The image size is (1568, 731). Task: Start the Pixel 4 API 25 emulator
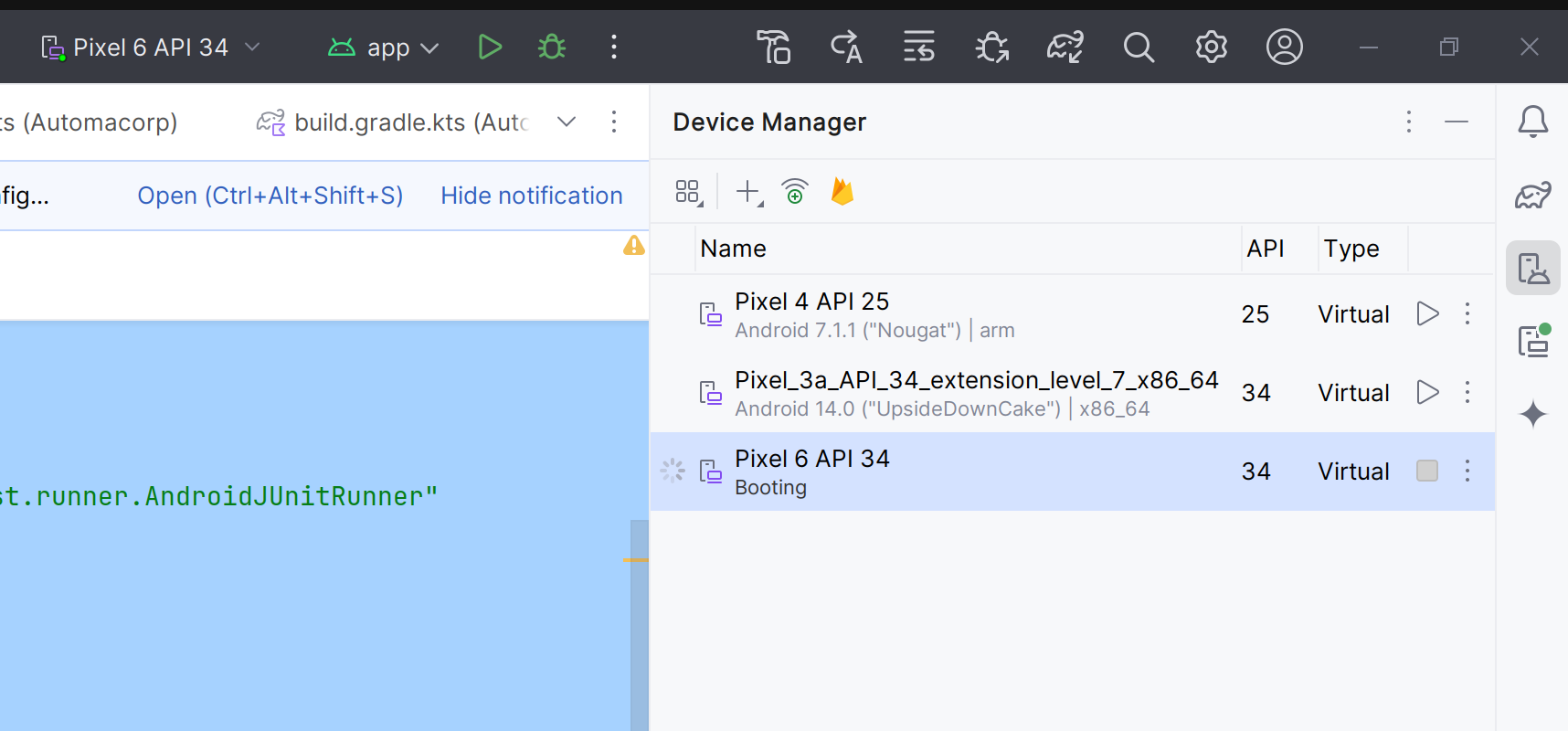(1427, 313)
